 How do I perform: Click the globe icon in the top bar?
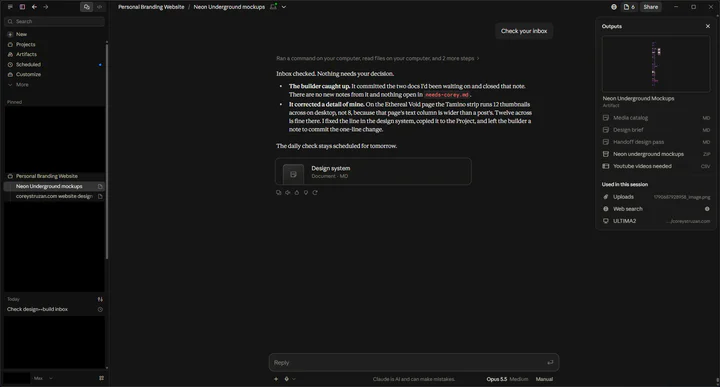pos(614,7)
